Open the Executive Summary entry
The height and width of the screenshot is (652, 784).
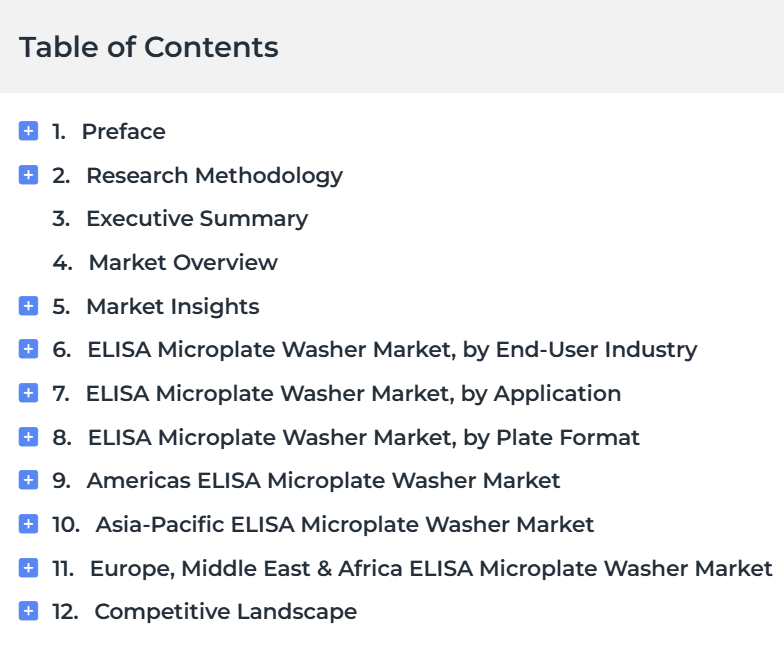(197, 219)
